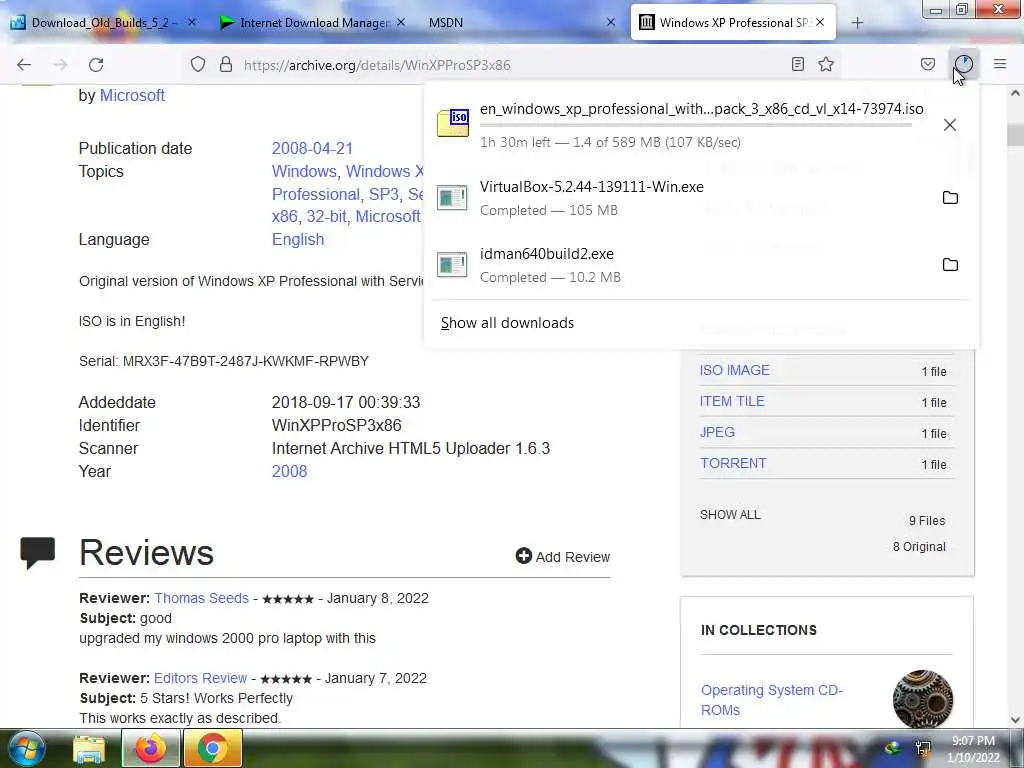
Task: Click the idman640build2.exe file icon
Action: pyautogui.click(x=452, y=264)
